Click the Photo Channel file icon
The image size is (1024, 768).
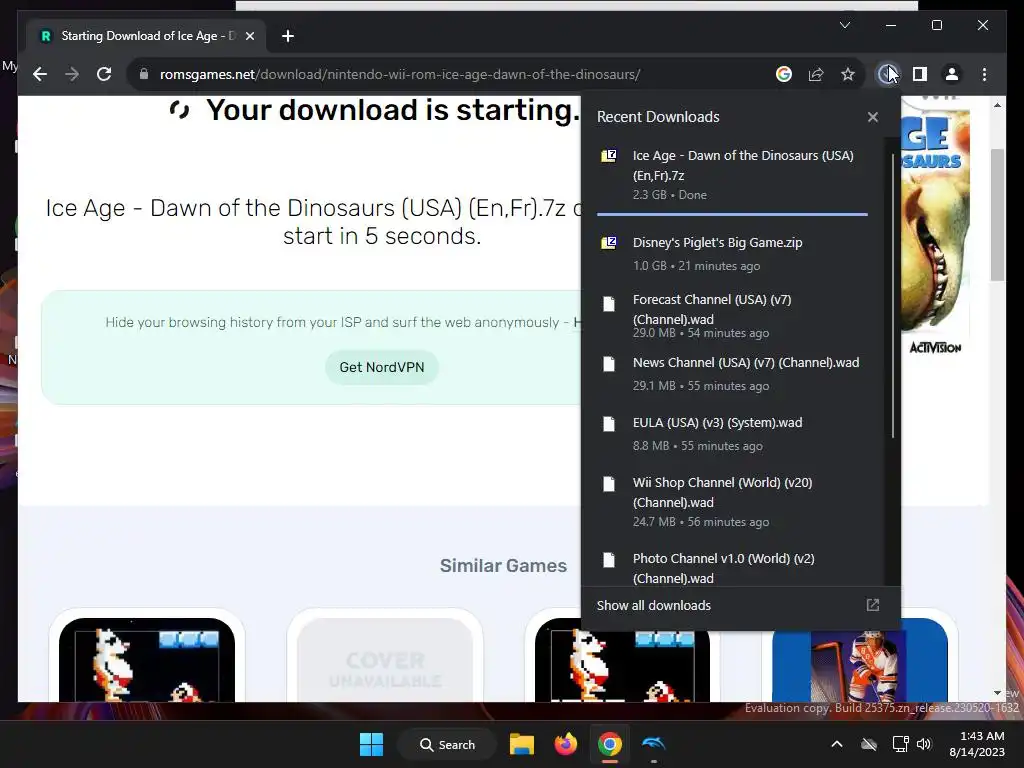coord(609,560)
